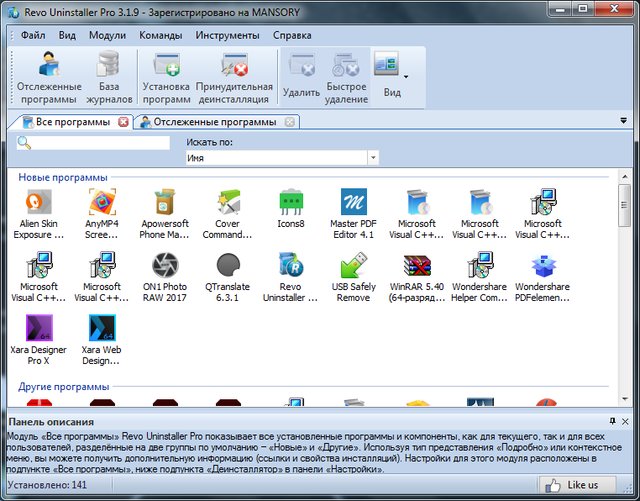Image resolution: width=640 pixels, height=501 pixels.
Task: Expand the Вид view dropdown arrow
Action: (x=406, y=76)
